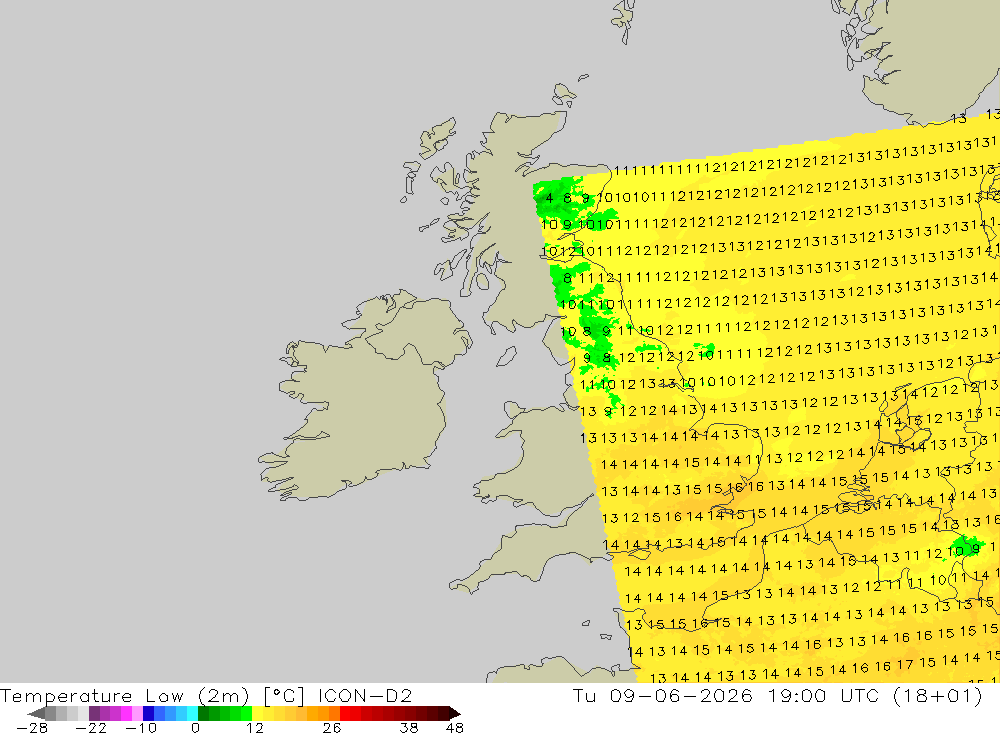Click the 'Tu 09-06-2026 19:00 UTC (18+01)' timestamp
Image resolution: width=1000 pixels, height=733 pixels.
(x=777, y=695)
